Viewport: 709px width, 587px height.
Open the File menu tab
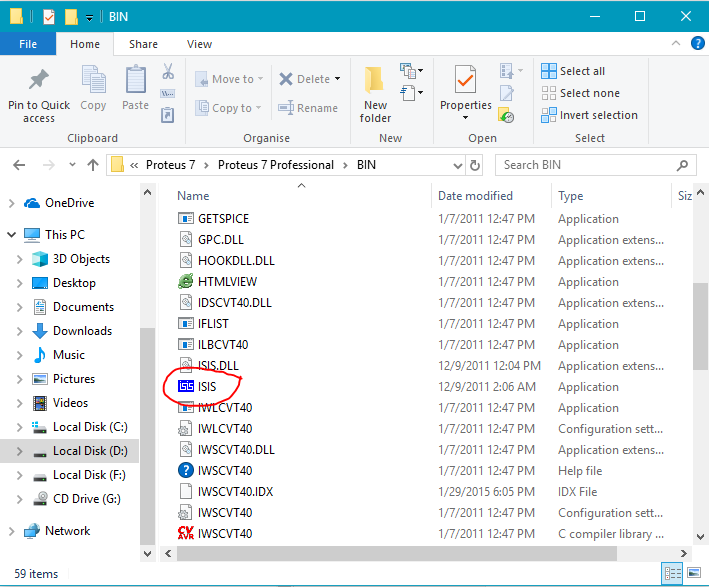[28, 44]
